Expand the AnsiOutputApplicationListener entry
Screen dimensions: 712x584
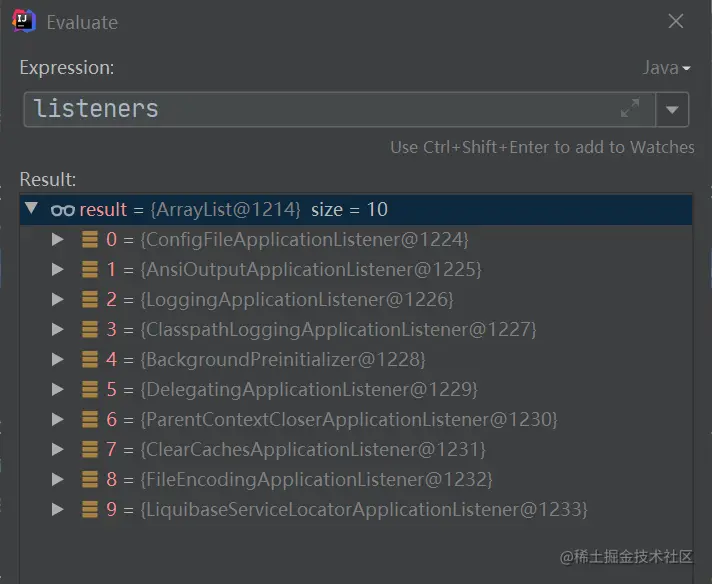tap(58, 269)
